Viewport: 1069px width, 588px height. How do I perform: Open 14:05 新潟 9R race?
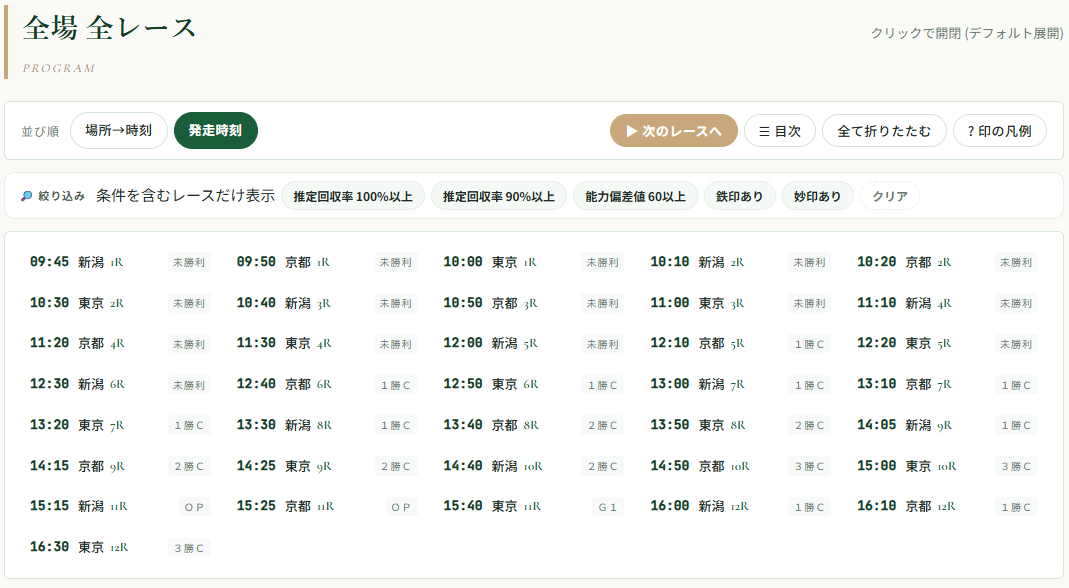tap(948, 425)
